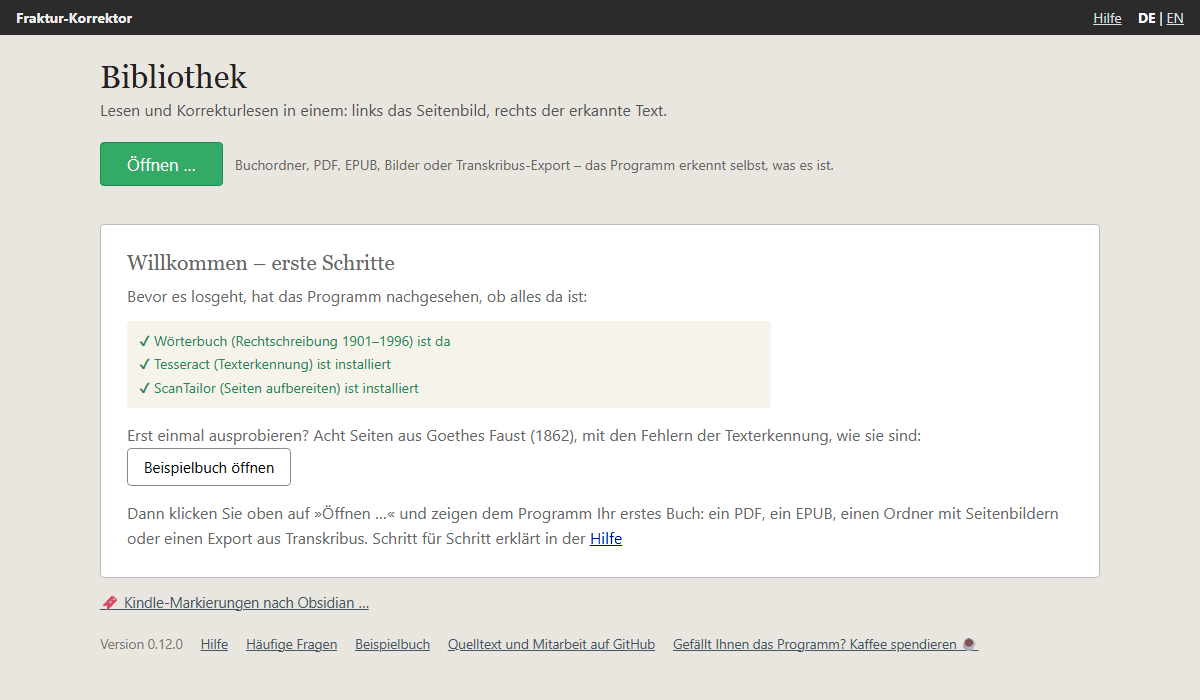Click the Willkommen – erste Schritte heading
This screenshot has width=1200, height=700.
click(x=261, y=263)
